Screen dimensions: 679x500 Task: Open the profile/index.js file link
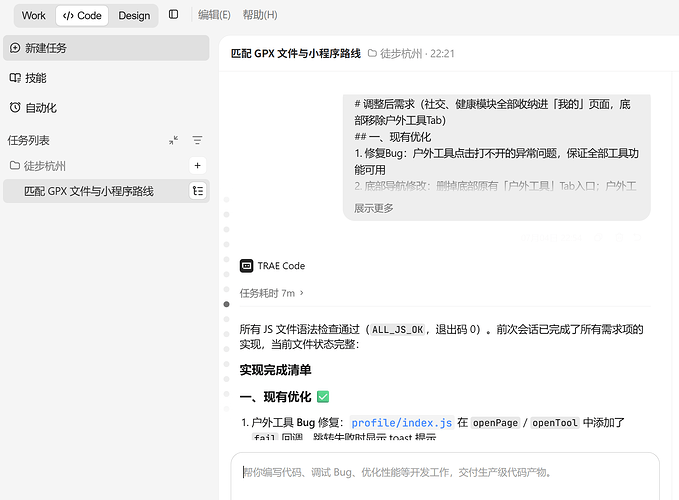click(x=401, y=423)
